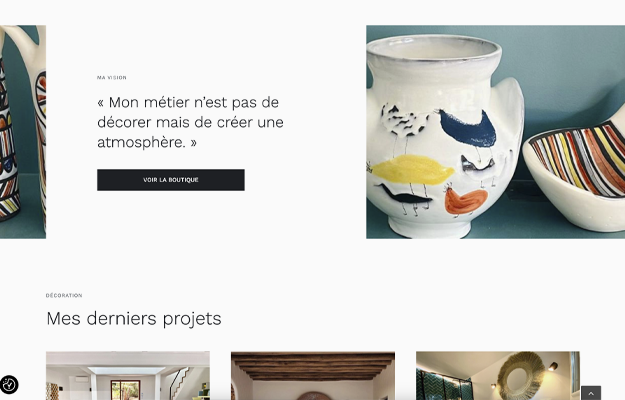Open the cookie consent settings icon

click(9, 384)
